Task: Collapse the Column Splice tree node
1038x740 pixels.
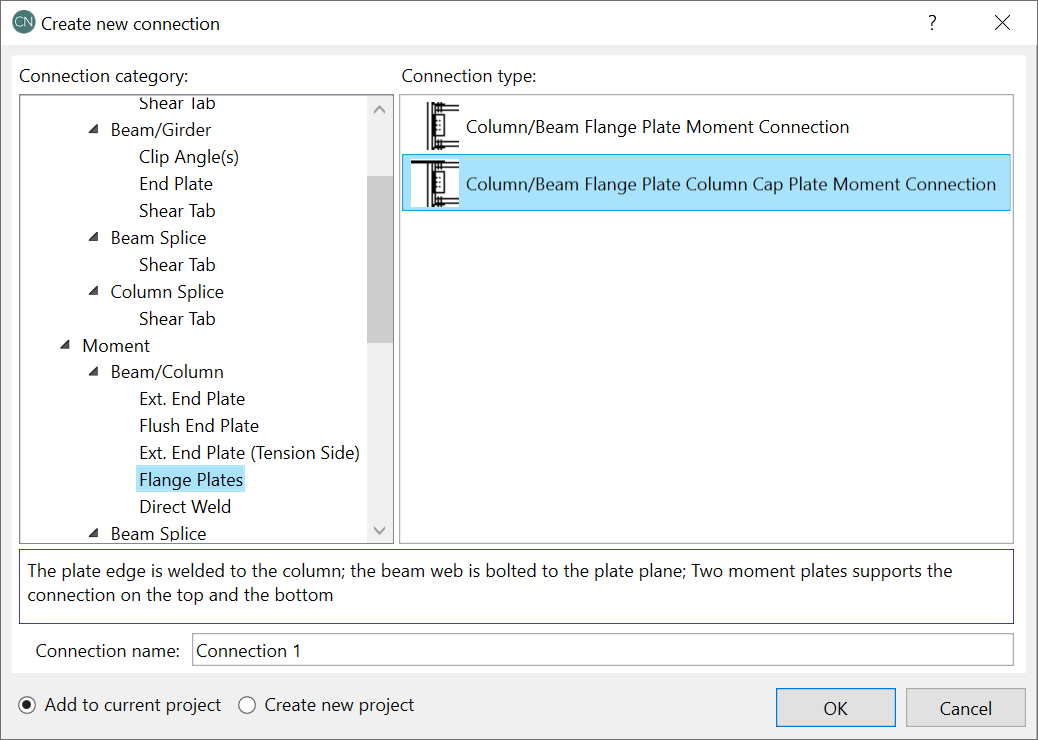Action: [93, 292]
